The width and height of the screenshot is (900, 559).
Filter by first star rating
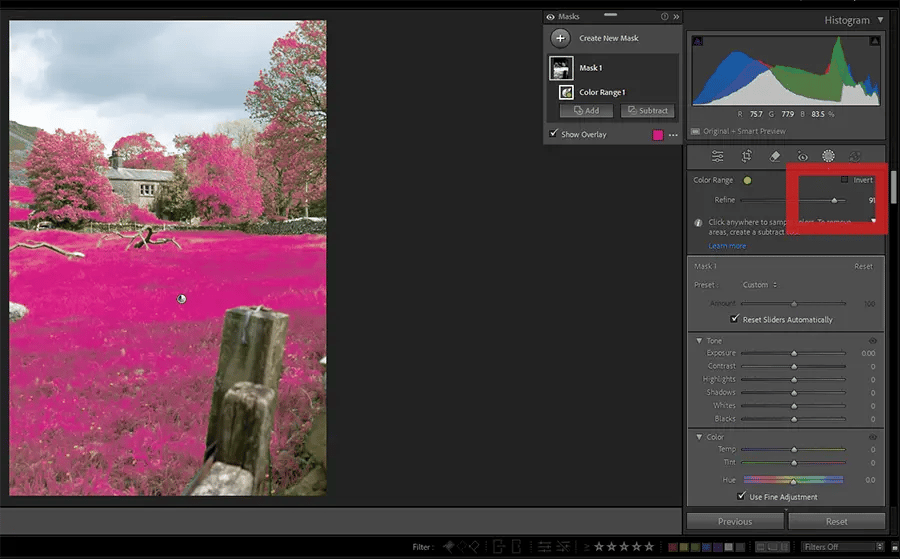click(x=599, y=546)
